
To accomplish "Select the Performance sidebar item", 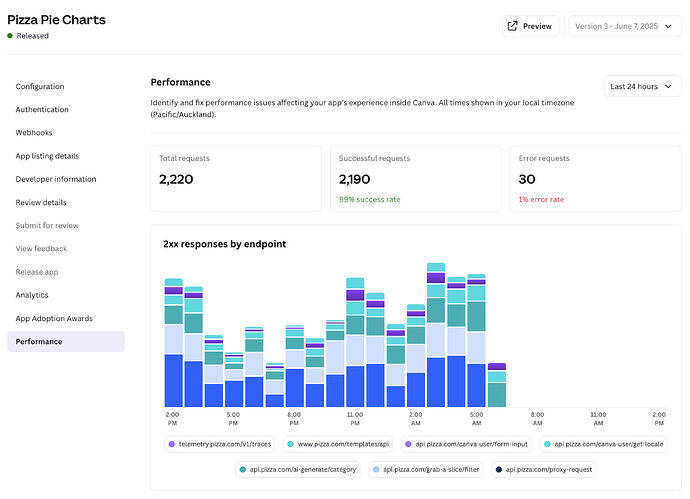I will tap(66, 341).
